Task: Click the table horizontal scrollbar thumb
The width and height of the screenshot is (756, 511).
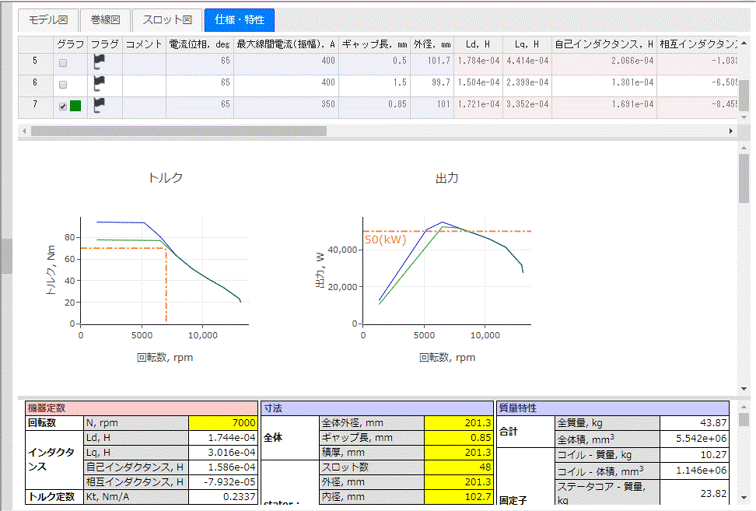Action: (178, 131)
